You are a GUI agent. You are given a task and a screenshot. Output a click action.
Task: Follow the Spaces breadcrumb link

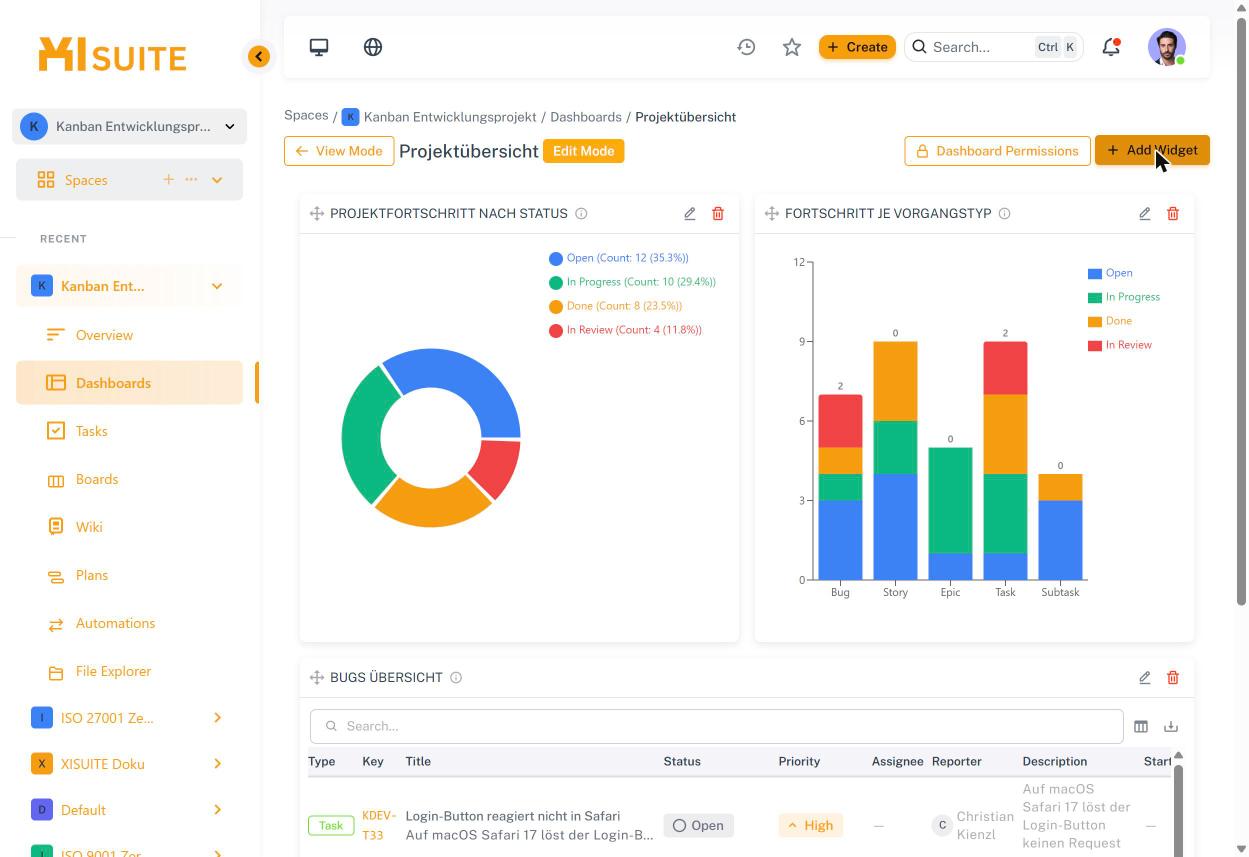(306, 116)
